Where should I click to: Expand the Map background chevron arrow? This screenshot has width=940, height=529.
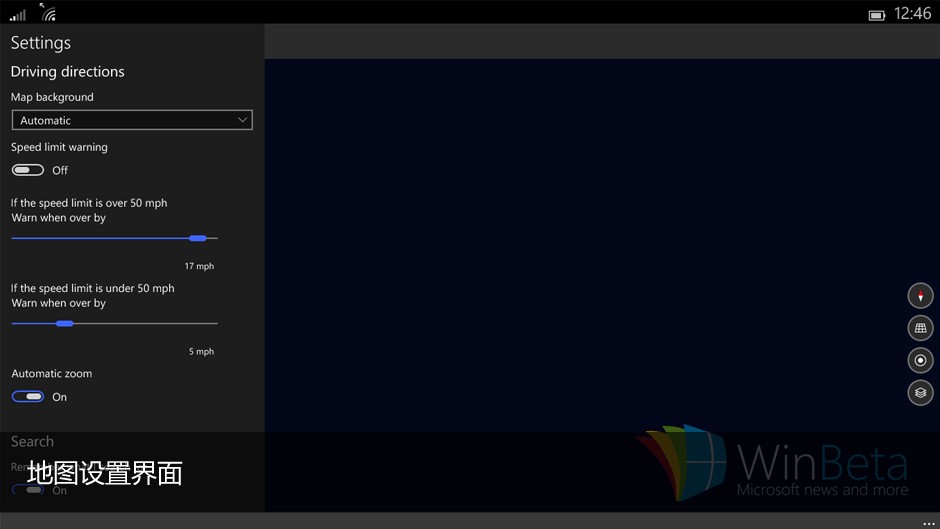[242, 120]
